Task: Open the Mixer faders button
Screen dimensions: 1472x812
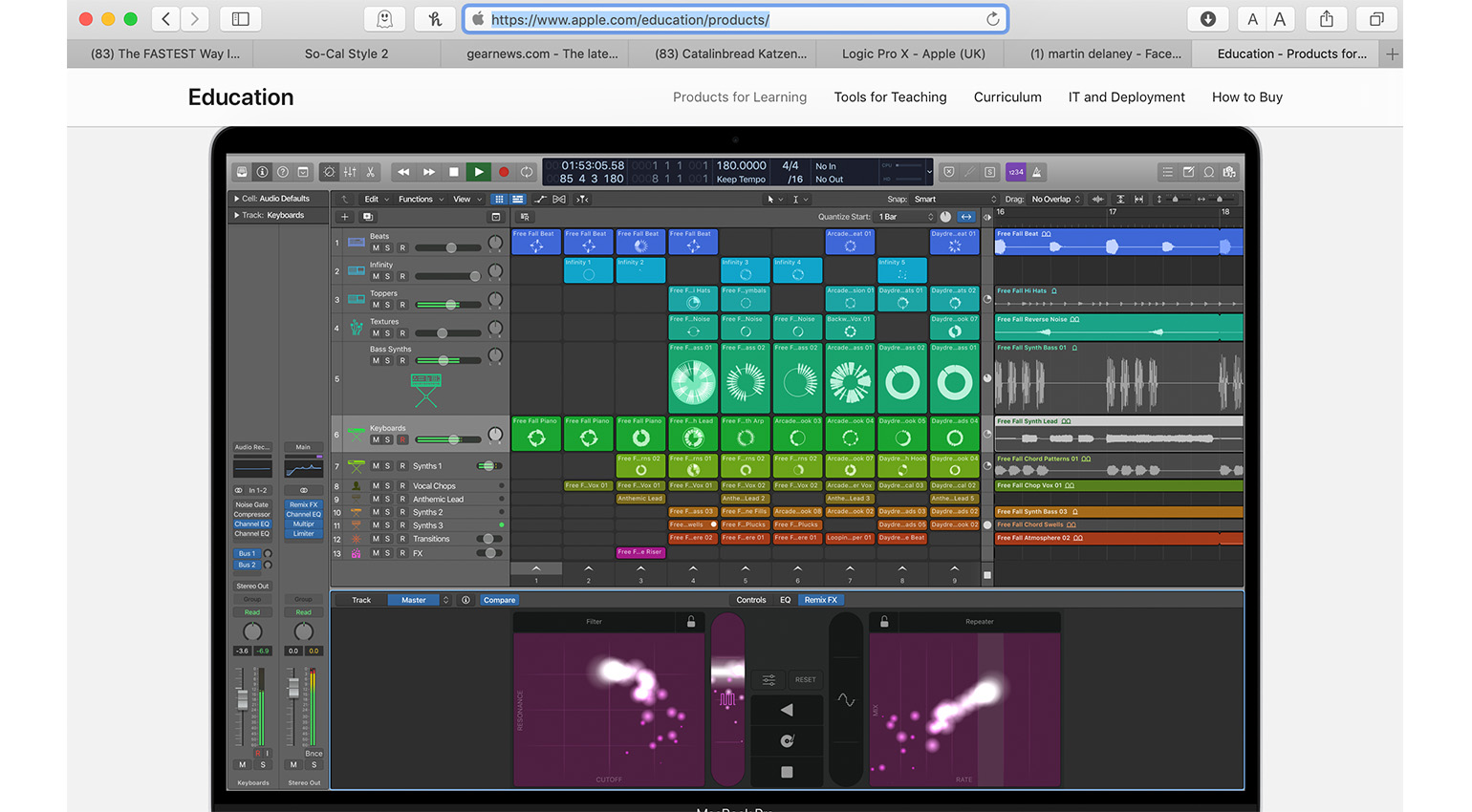Action: pos(350,172)
